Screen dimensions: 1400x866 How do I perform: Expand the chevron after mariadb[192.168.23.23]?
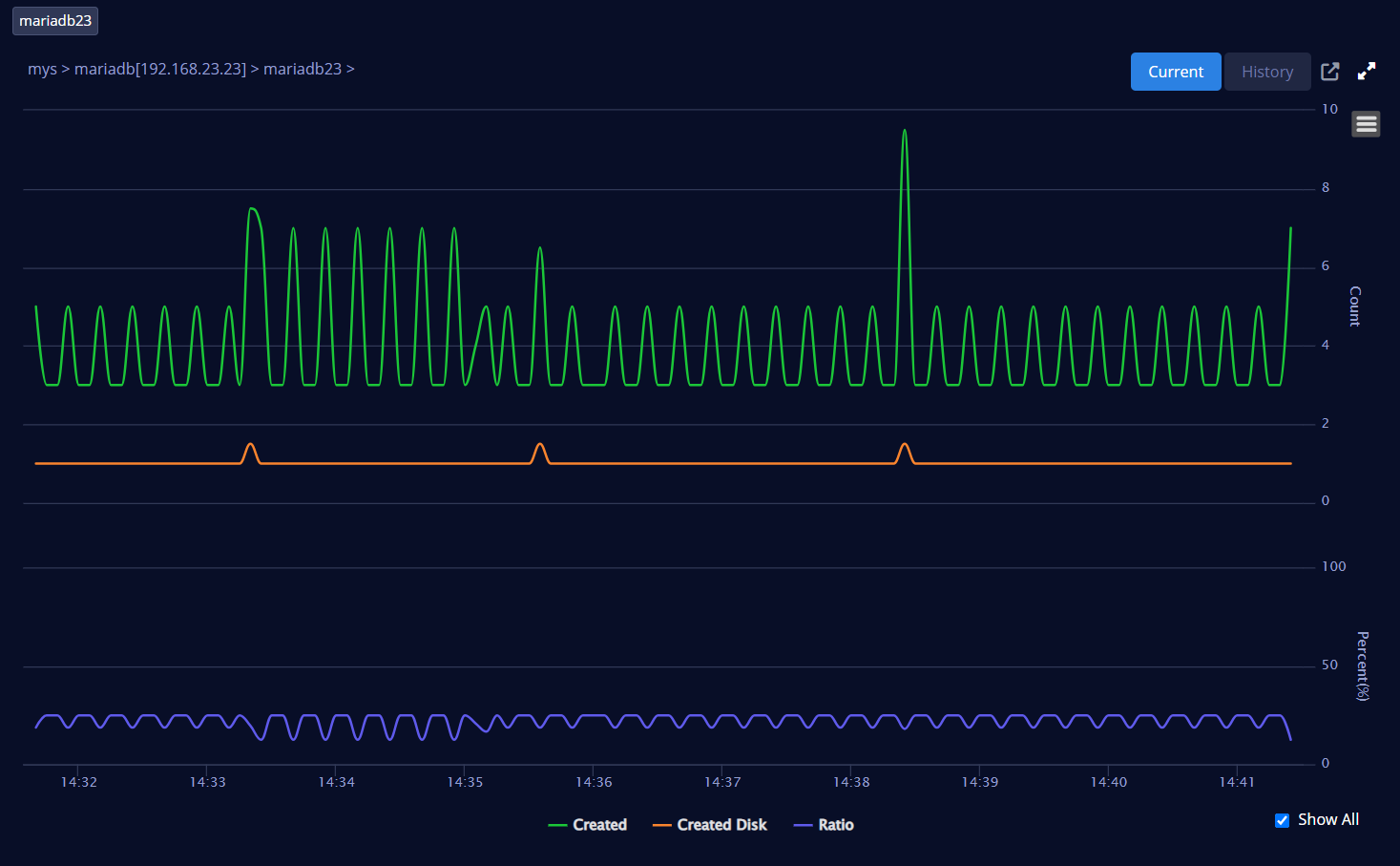[x=255, y=69]
